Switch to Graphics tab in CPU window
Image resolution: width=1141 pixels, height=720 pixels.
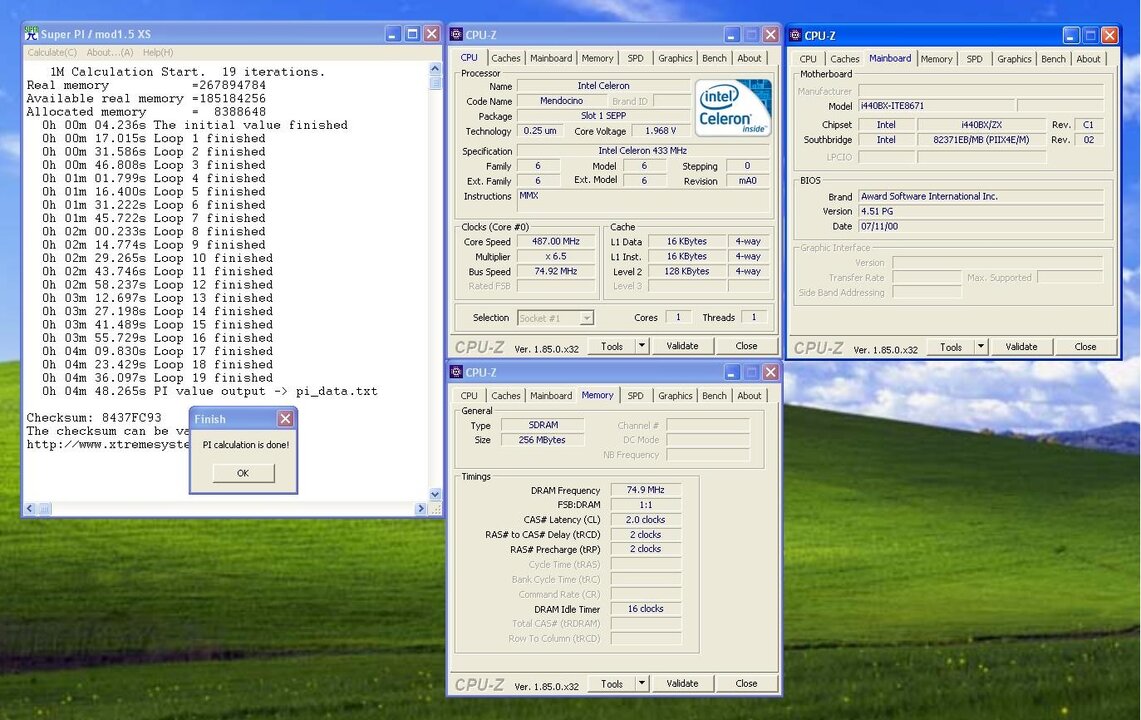coord(675,58)
